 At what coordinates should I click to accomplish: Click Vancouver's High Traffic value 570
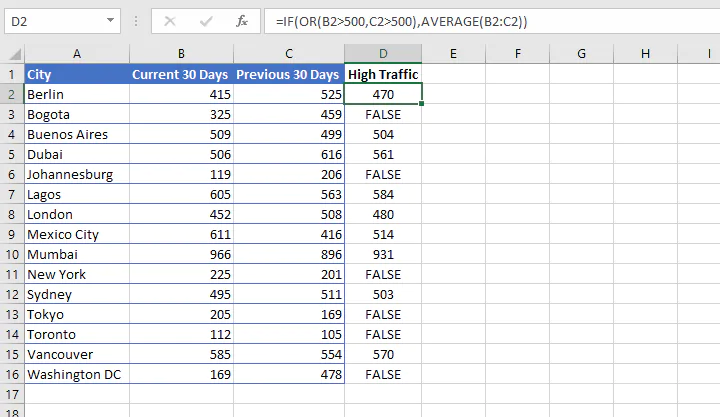click(383, 354)
